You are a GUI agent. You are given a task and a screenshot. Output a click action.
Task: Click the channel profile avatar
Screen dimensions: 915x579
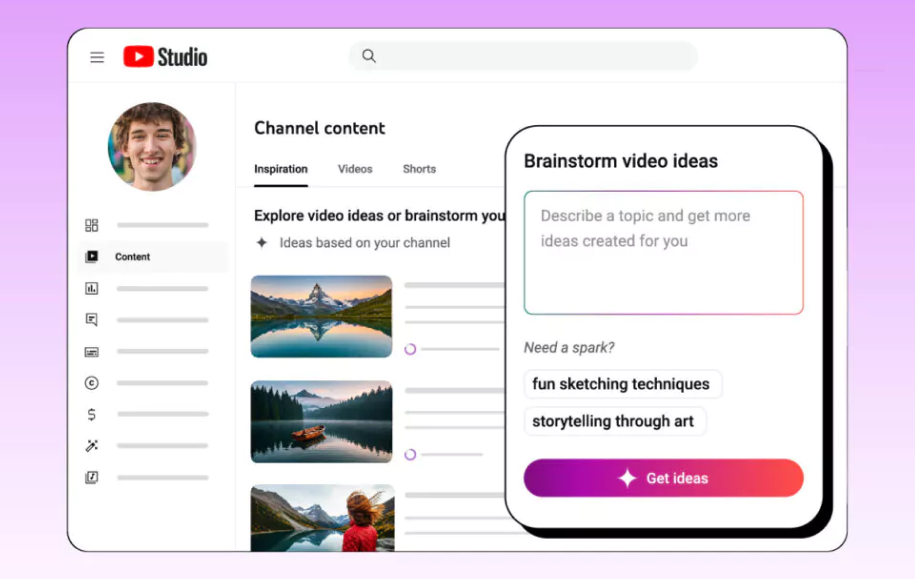(x=152, y=147)
